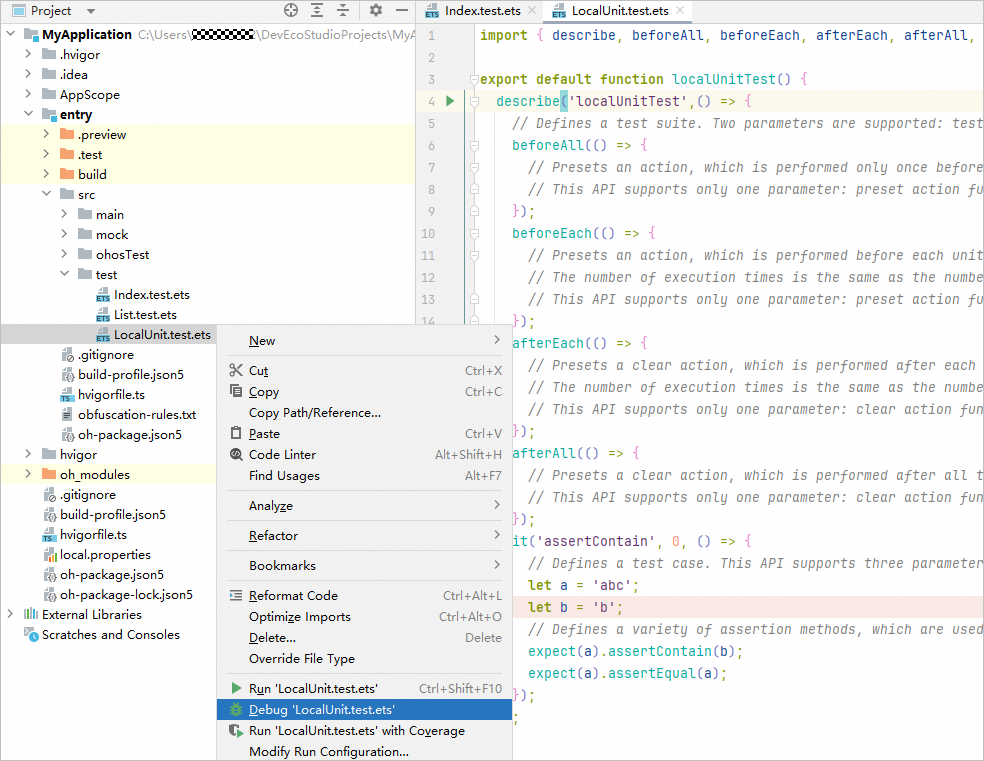Open the Project view dropdown
This screenshot has width=984, height=761.
[90, 11]
